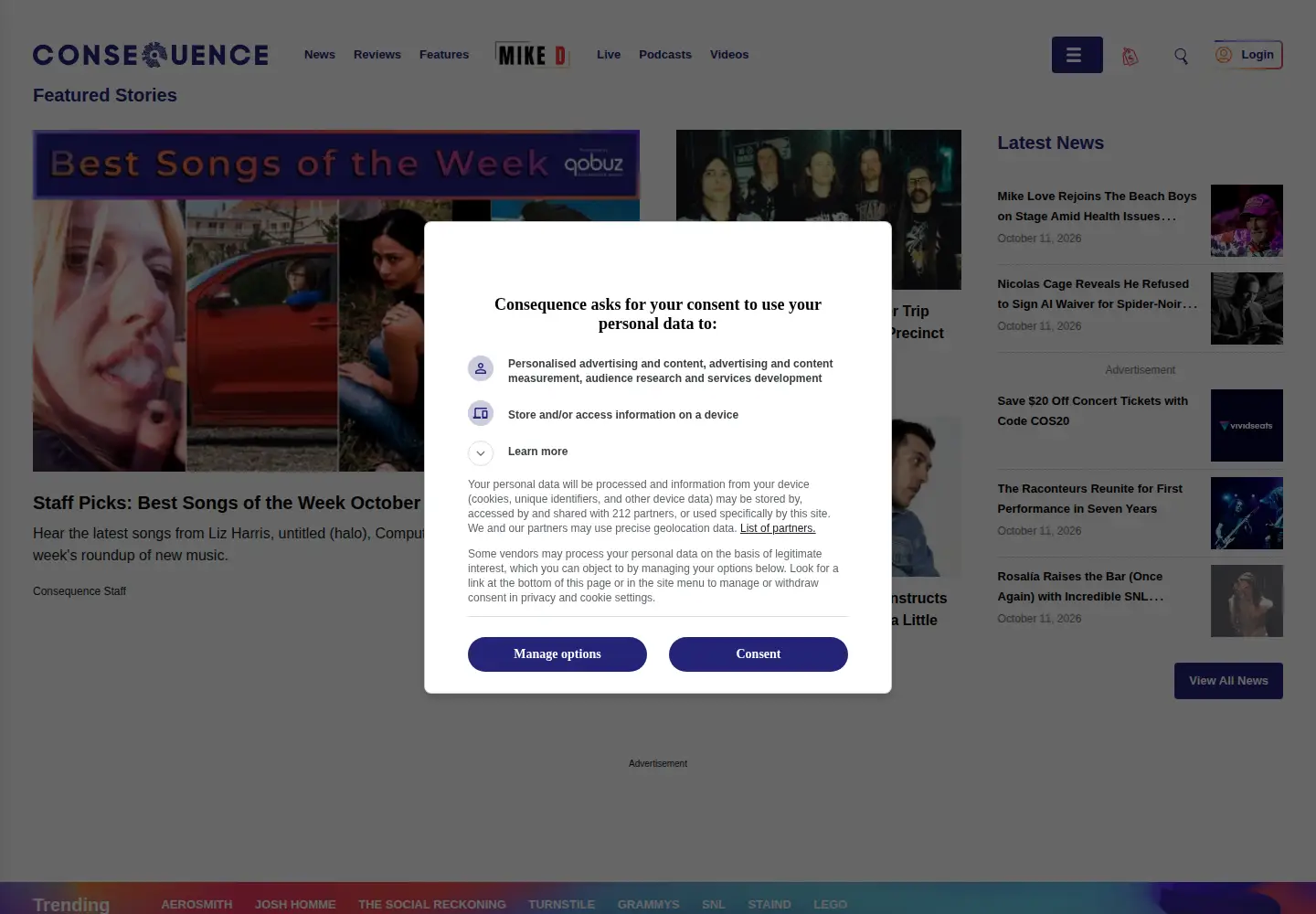Click Nicolas Cage article thumbnail
This screenshot has height=914, width=1316.
click(x=1247, y=308)
